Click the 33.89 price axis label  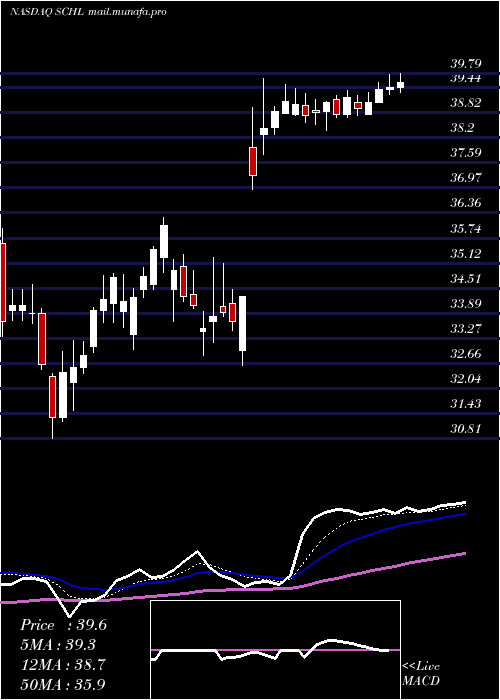point(465,304)
